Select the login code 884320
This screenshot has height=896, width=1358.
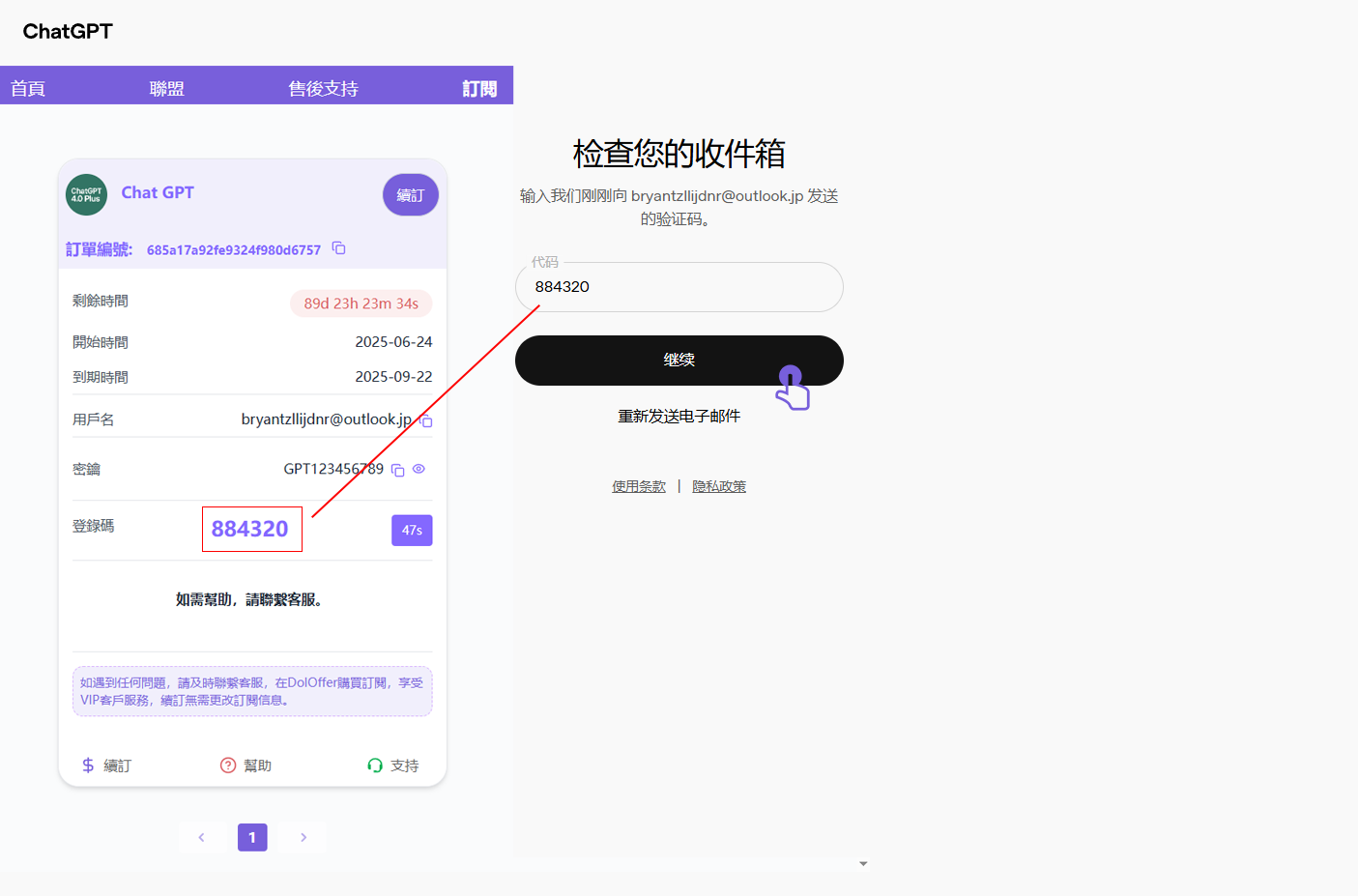pyautogui.click(x=250, y=529)
